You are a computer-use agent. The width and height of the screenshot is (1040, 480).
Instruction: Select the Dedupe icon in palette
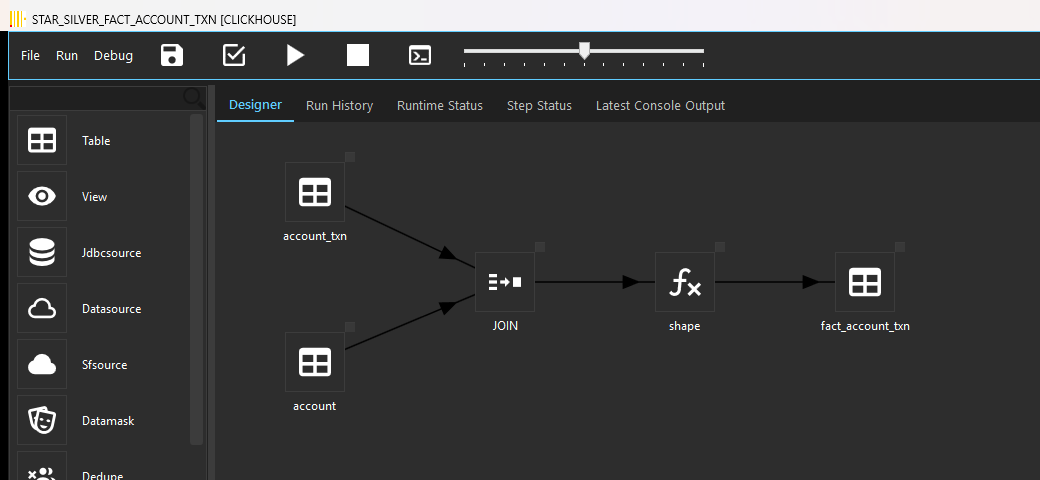[x=42, y=466]
